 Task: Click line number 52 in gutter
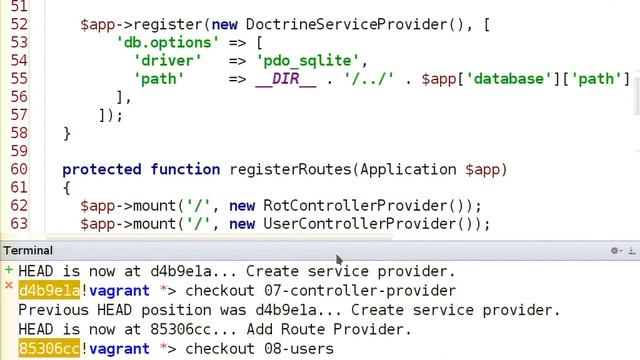pos(19,24)
